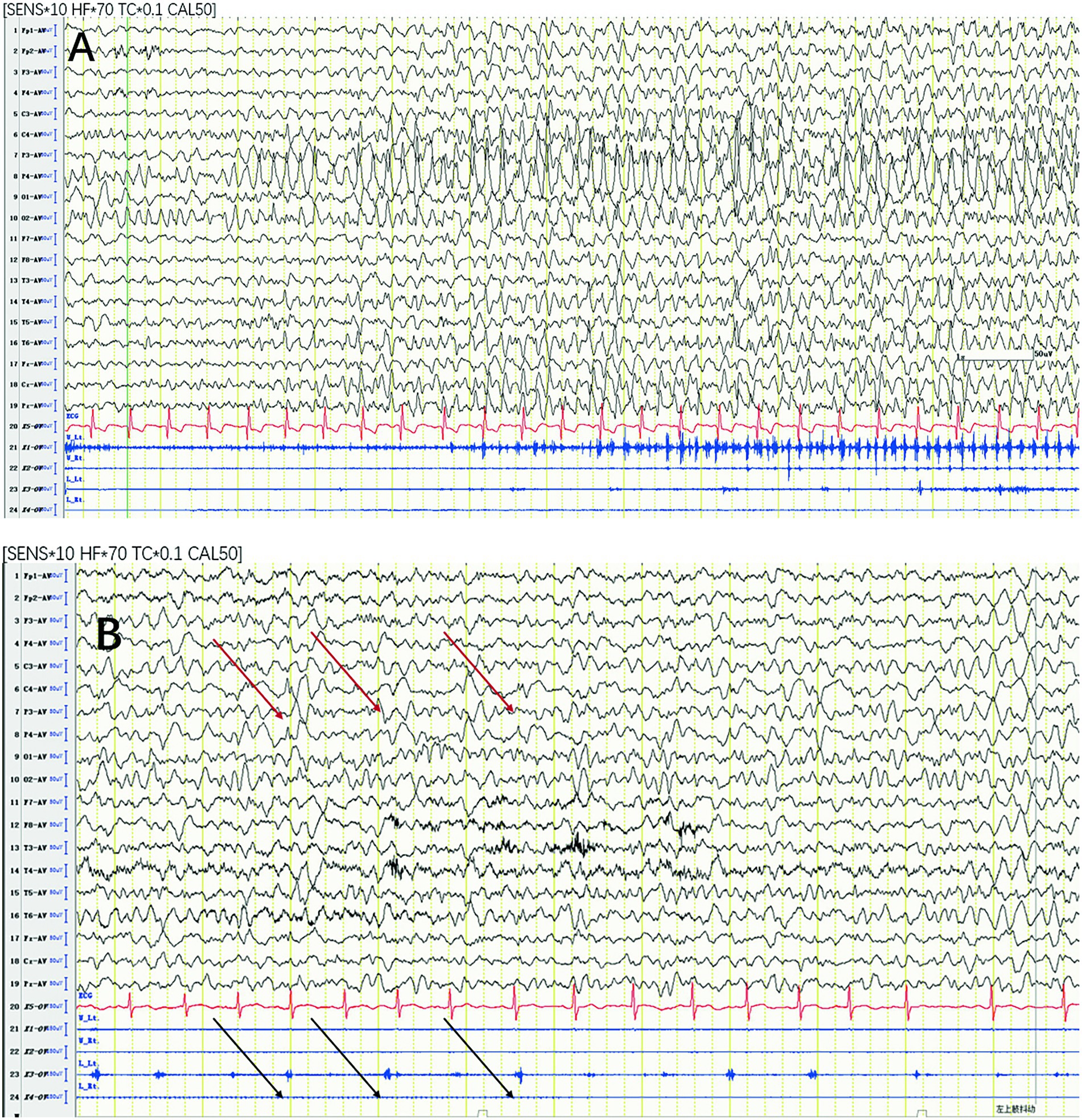Click the L_Lt EMG label in panel B
The image size is (1082, 1120).
tap(89, 1063)
